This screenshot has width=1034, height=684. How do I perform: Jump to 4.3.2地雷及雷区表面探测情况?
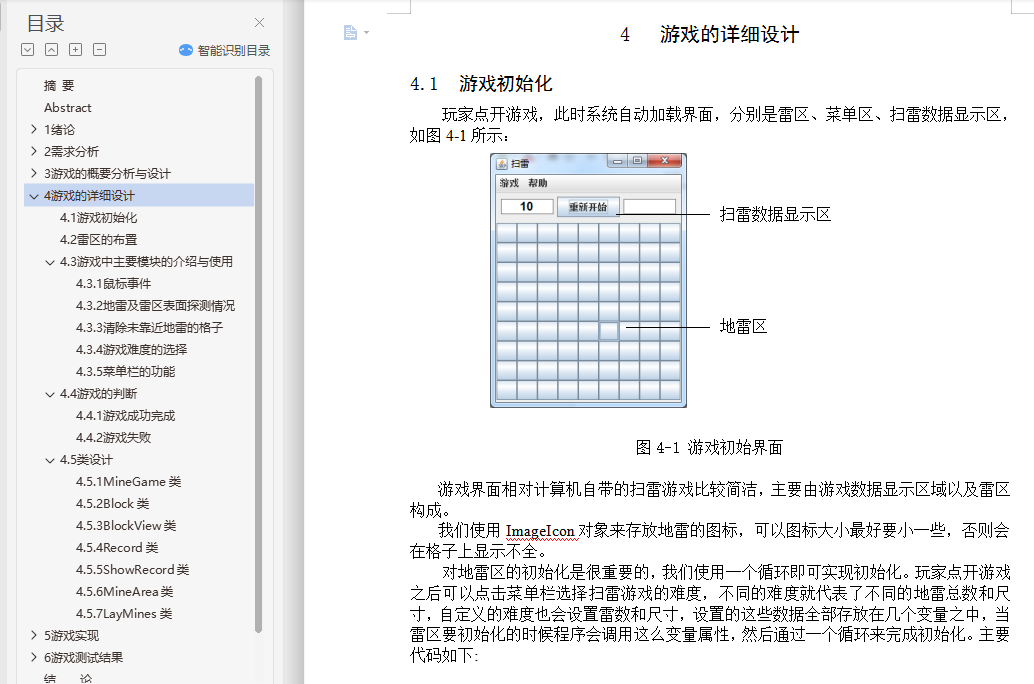155,305
